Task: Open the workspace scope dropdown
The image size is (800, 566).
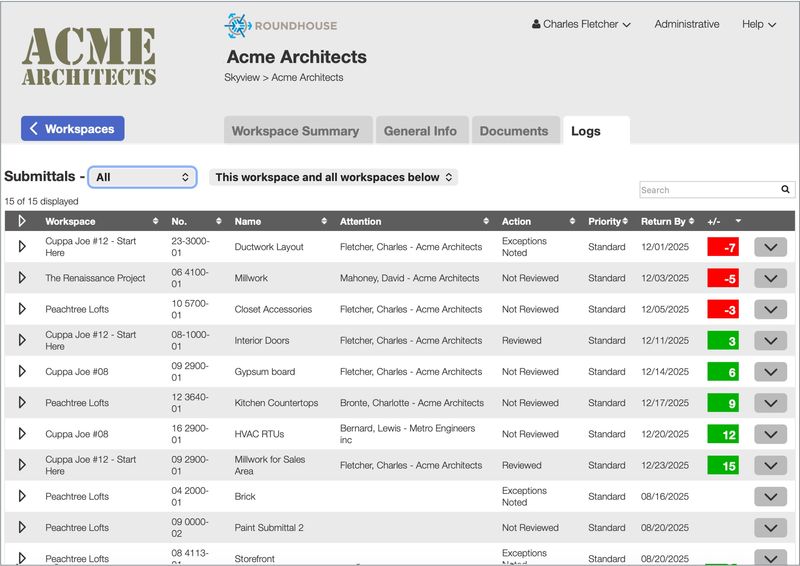Action: pos(334,177)
